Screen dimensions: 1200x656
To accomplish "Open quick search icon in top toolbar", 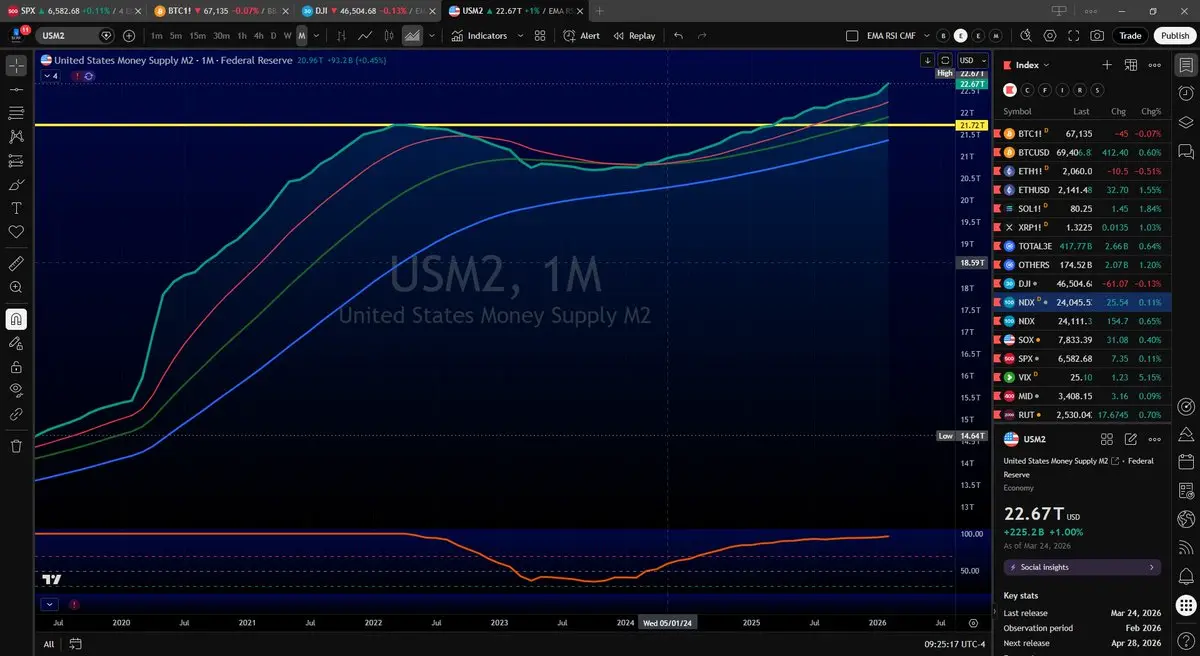I will [1025, 35].
